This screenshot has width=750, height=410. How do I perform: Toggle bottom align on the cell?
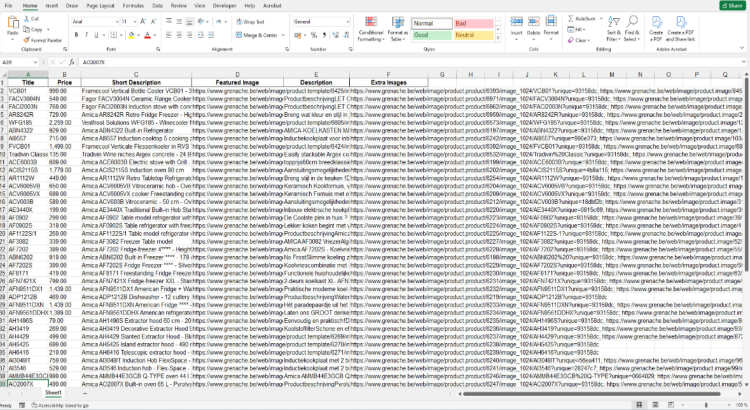[x=189, y=22]
